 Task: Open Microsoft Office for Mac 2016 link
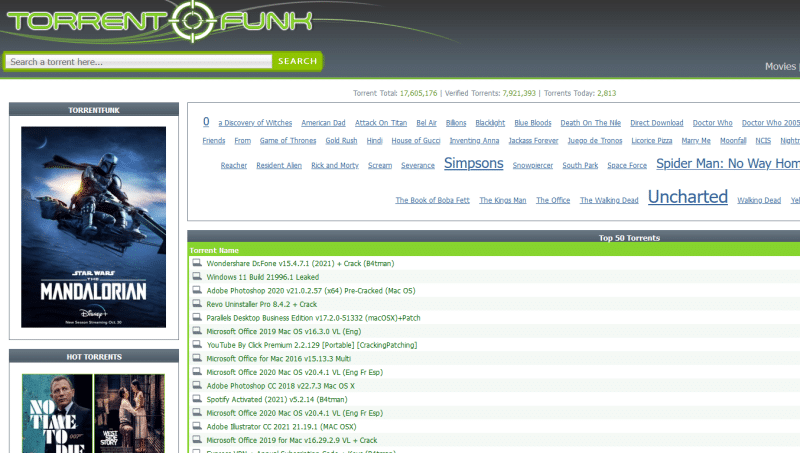279,359
